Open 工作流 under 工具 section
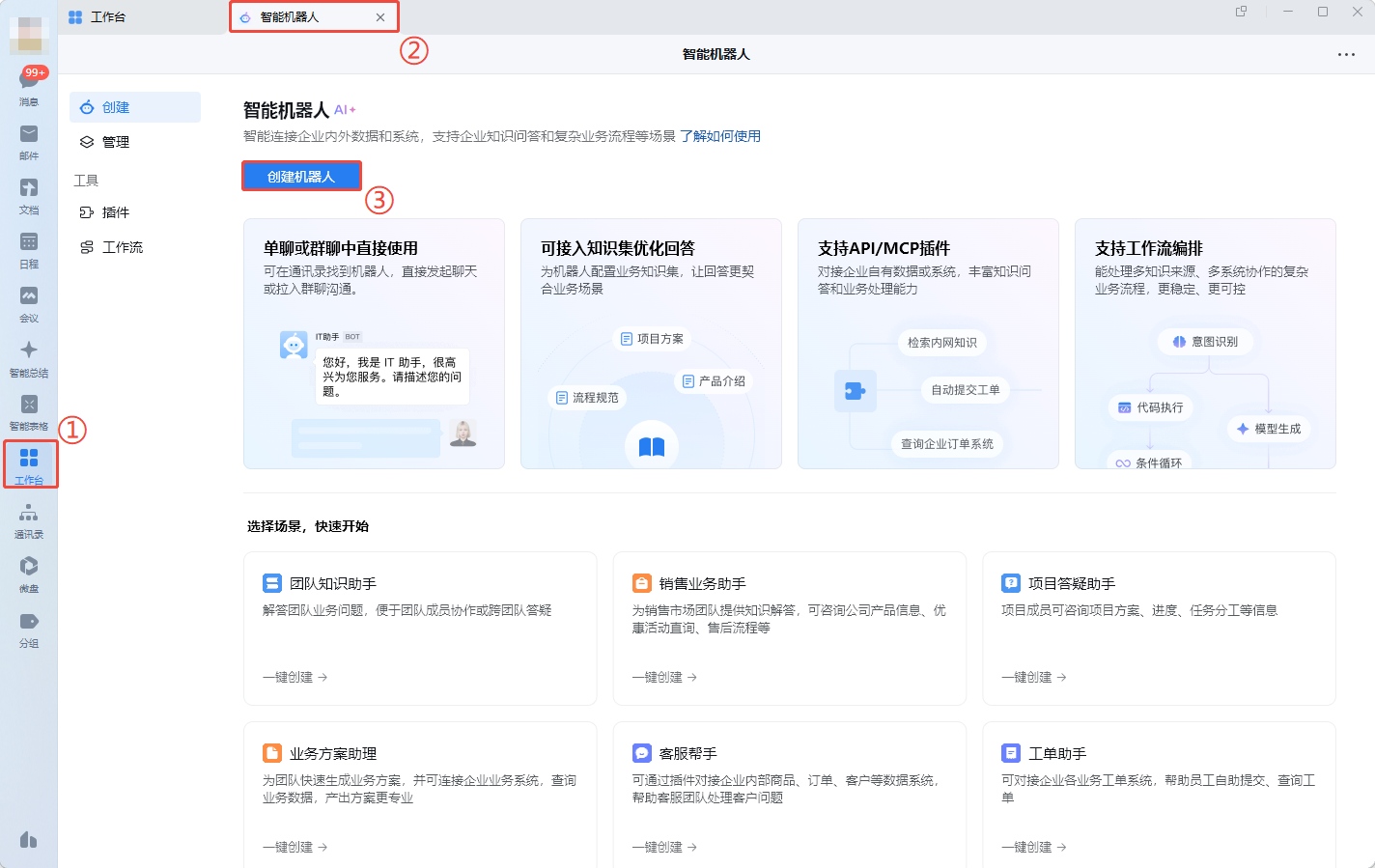 [x=122, y=247]
